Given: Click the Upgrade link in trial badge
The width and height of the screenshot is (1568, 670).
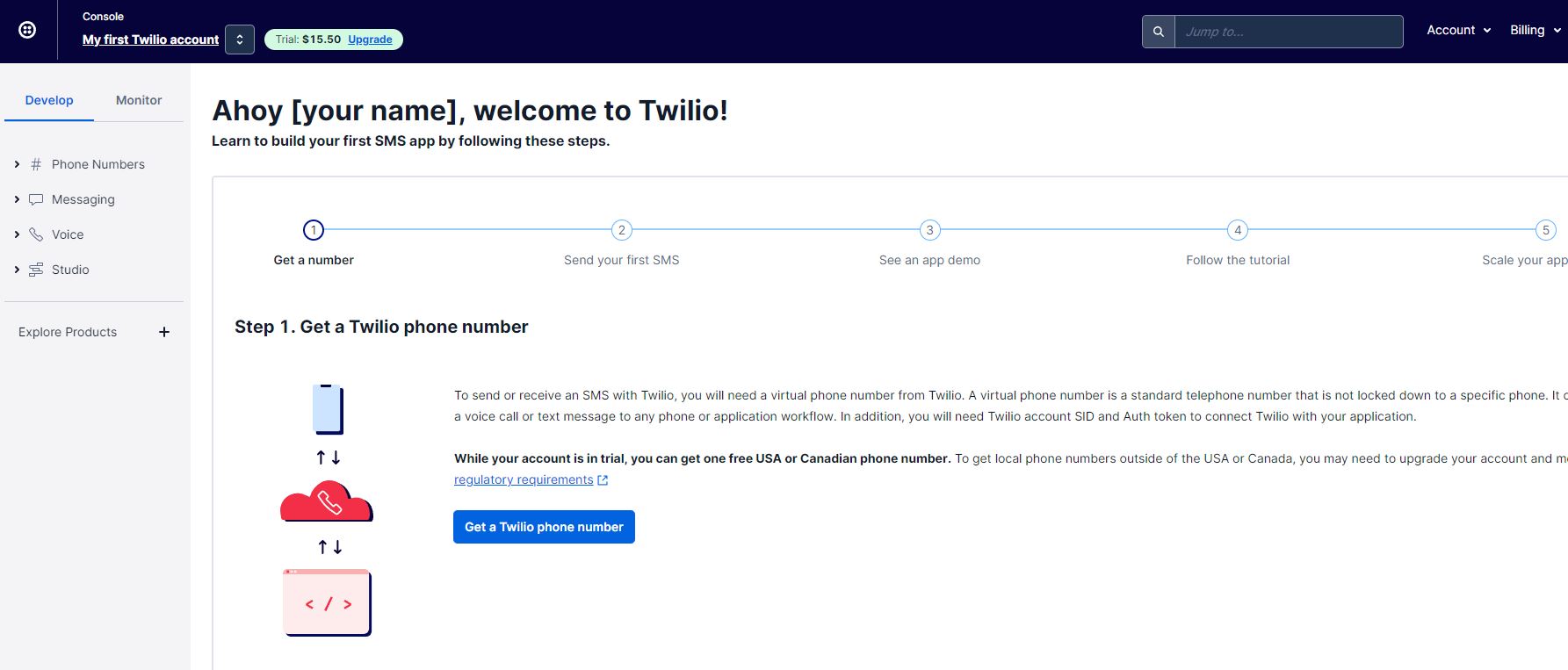Looking at the screenshot, I should point(370,40).
